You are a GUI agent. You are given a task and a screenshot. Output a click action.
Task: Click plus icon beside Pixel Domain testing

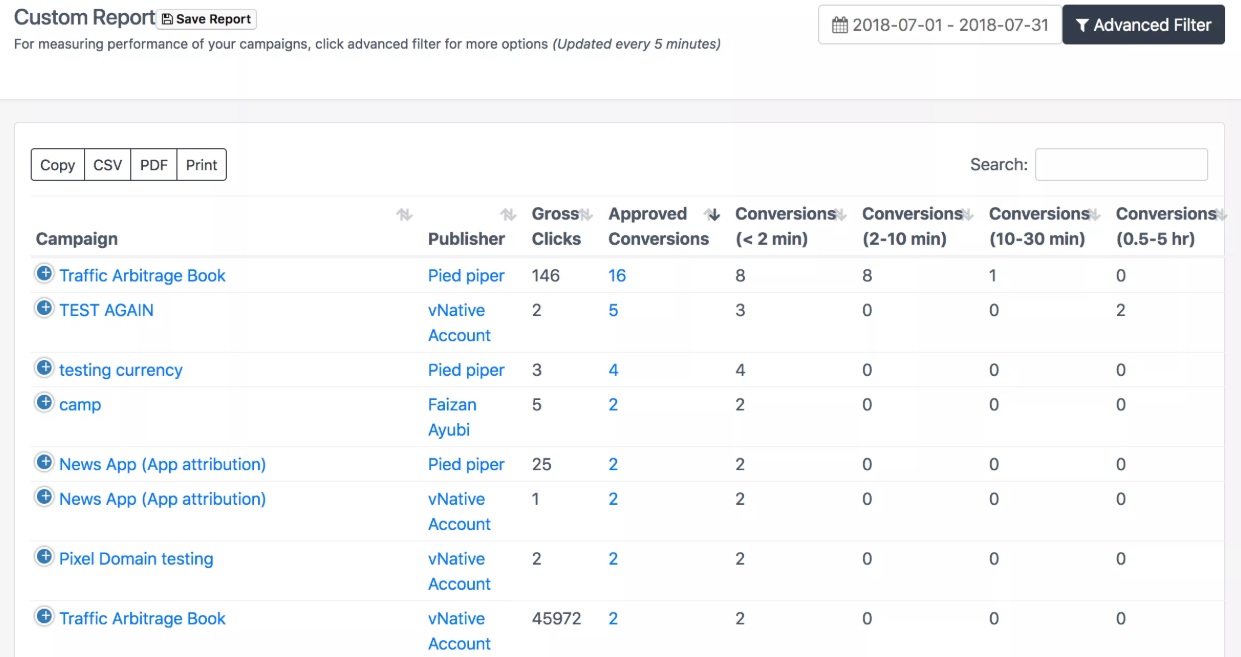(44, 557)
